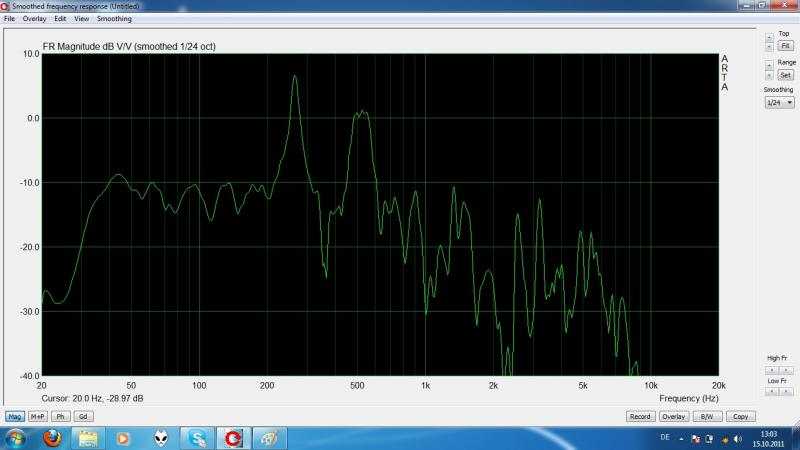Open the foobar2000 alien icon in taskbar
Viewport: 800px width, 450px height.
(161, 438)
